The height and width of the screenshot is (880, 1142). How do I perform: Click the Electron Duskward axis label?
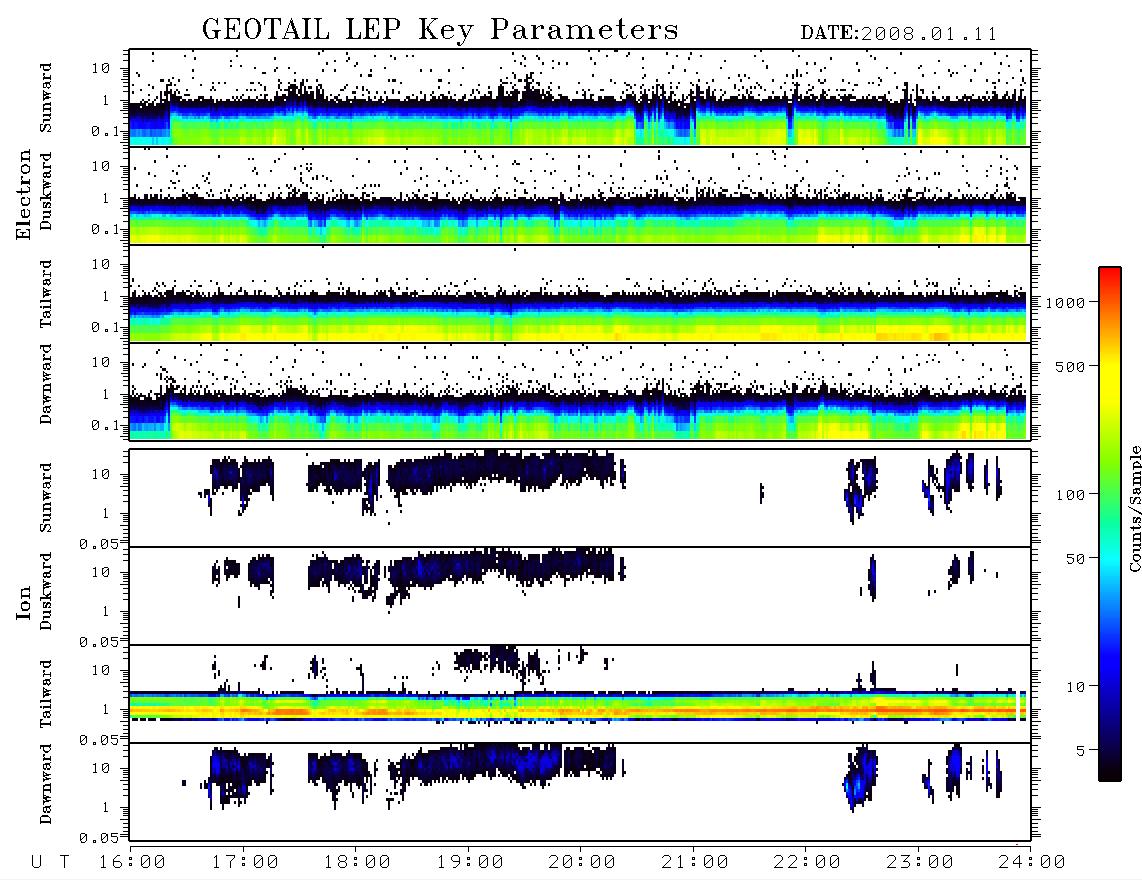tap(46, 191)
